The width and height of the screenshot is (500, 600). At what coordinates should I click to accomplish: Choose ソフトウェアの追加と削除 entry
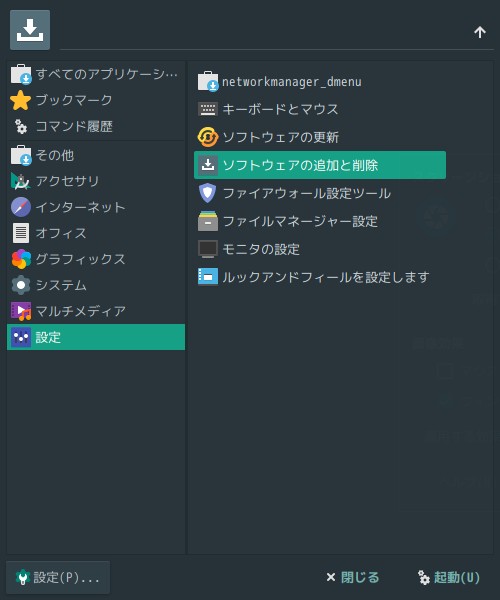click(320, 165)
